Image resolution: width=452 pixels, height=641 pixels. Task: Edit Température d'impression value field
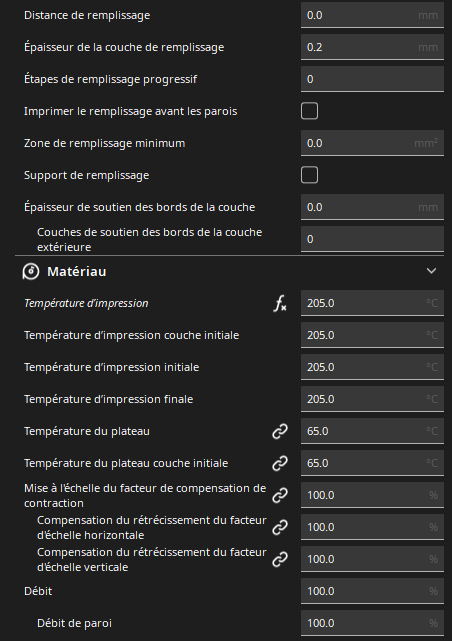[372, 303]
